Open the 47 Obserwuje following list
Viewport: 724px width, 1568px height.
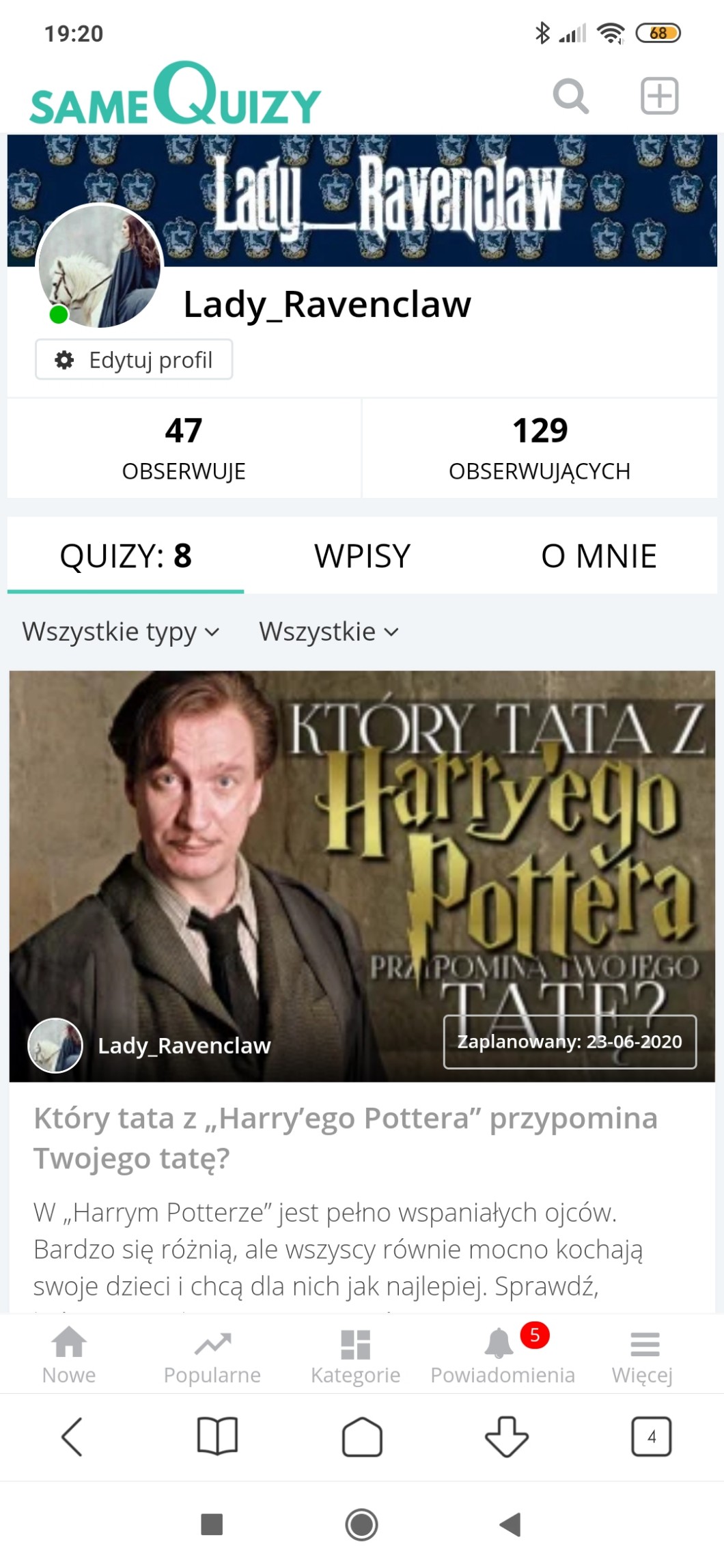coord(184,449)
